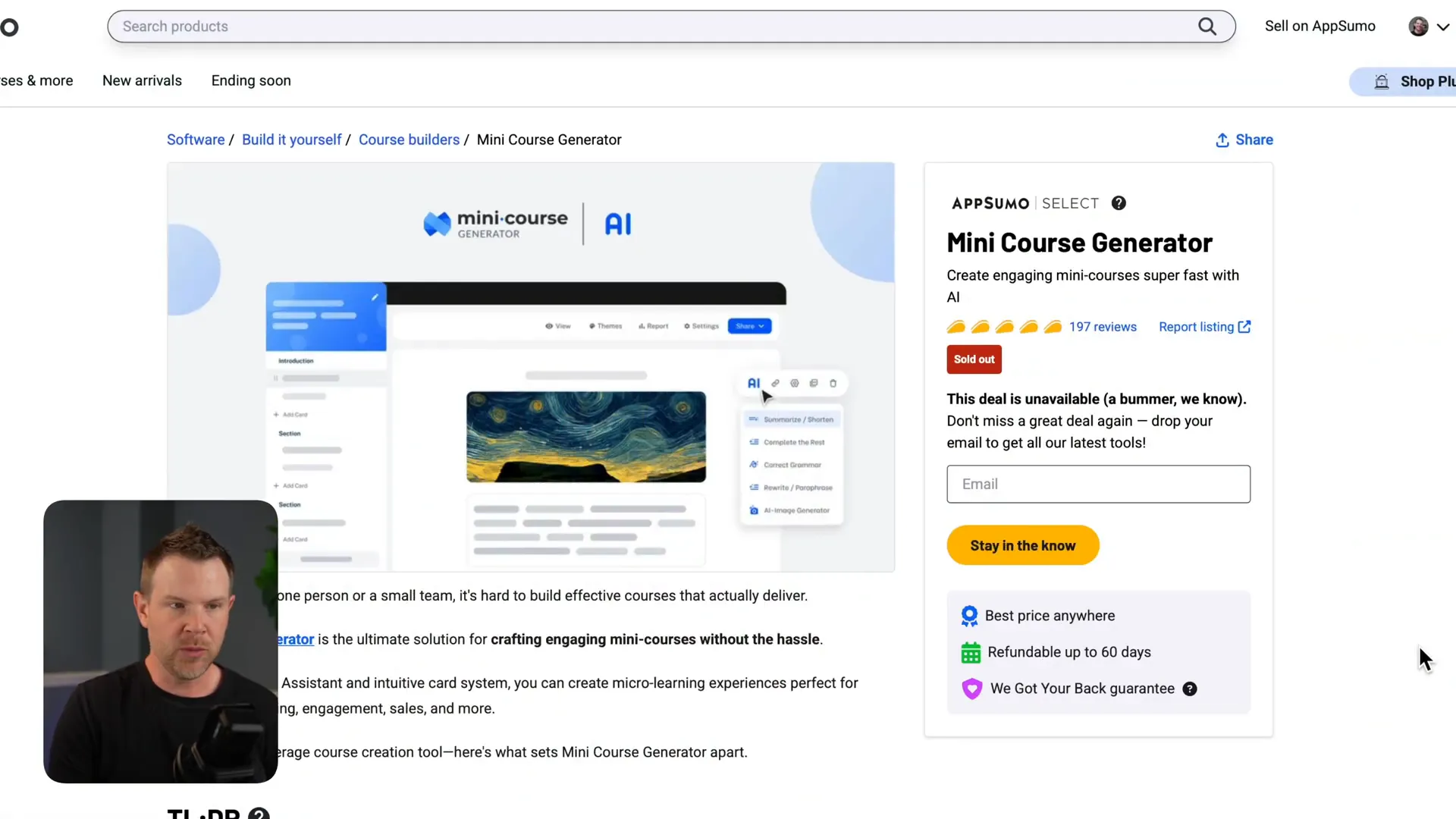
Task: Click the AI logo in product image
Action: (x=618, y=224)
